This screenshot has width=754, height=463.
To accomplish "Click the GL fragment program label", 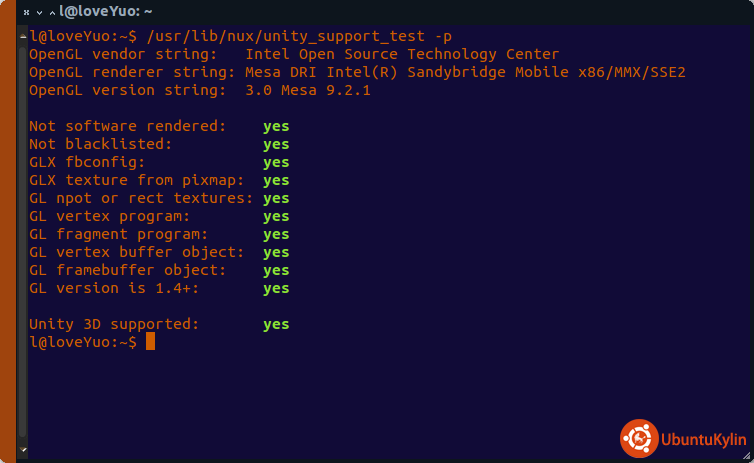I will pos(110,234).
